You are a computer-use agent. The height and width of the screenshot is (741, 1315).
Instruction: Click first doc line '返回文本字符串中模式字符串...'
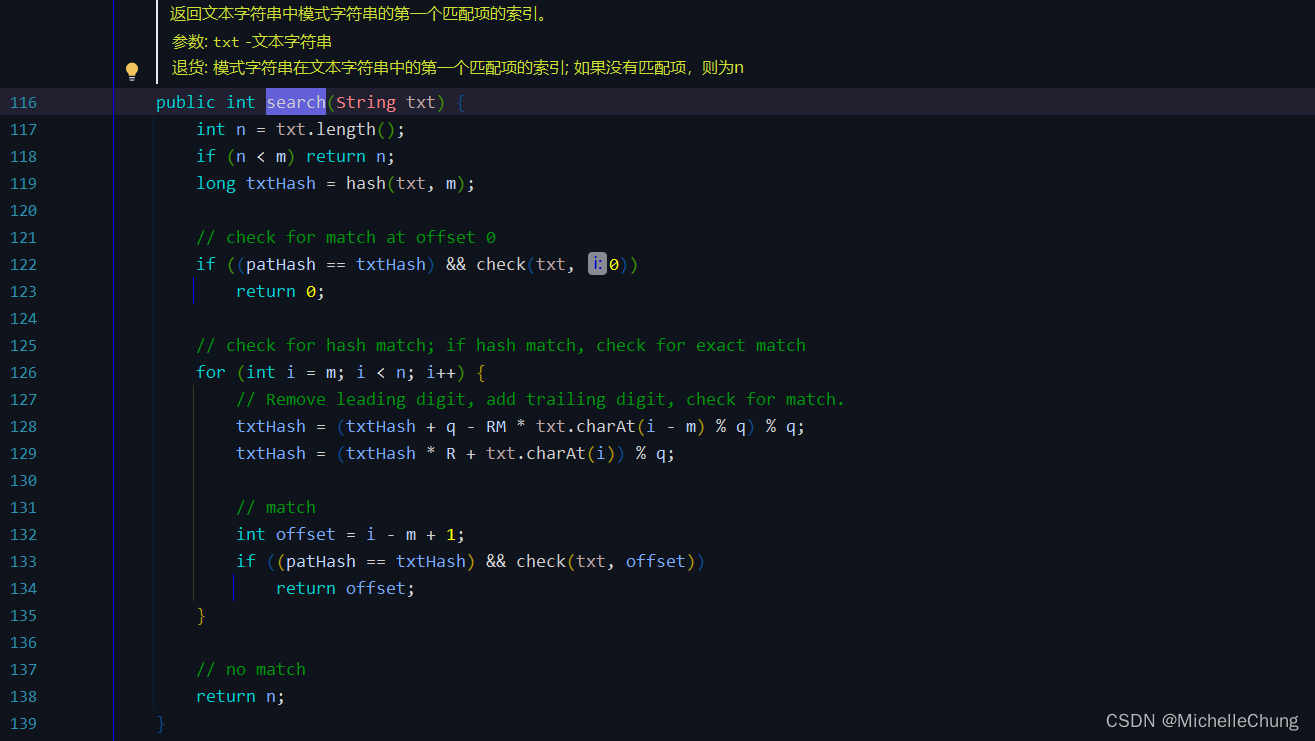pyautogui.click(x=359, y=14)
